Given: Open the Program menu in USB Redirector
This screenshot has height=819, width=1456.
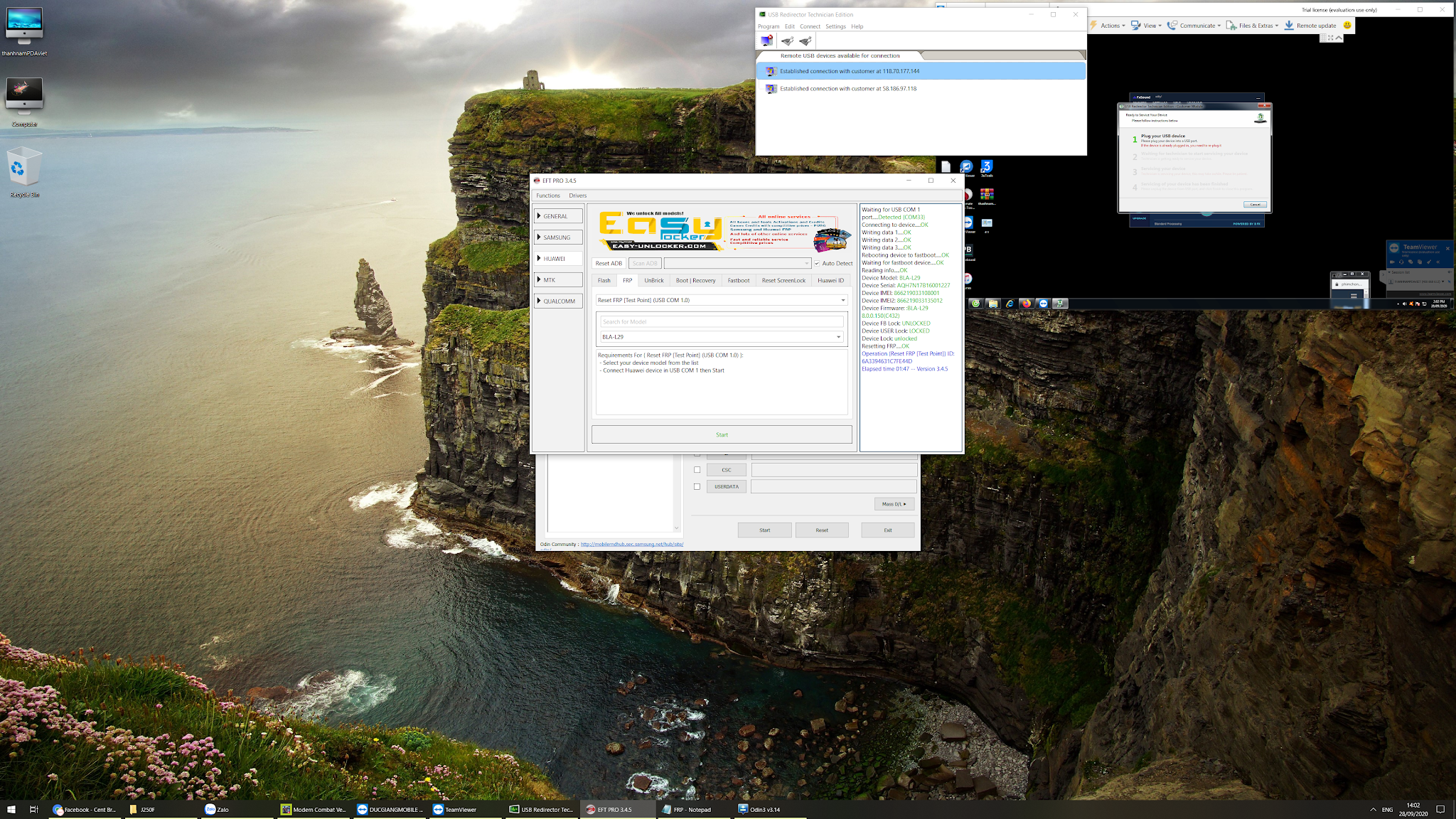Looking at the screenshot, I should click(x=769, y=26).
